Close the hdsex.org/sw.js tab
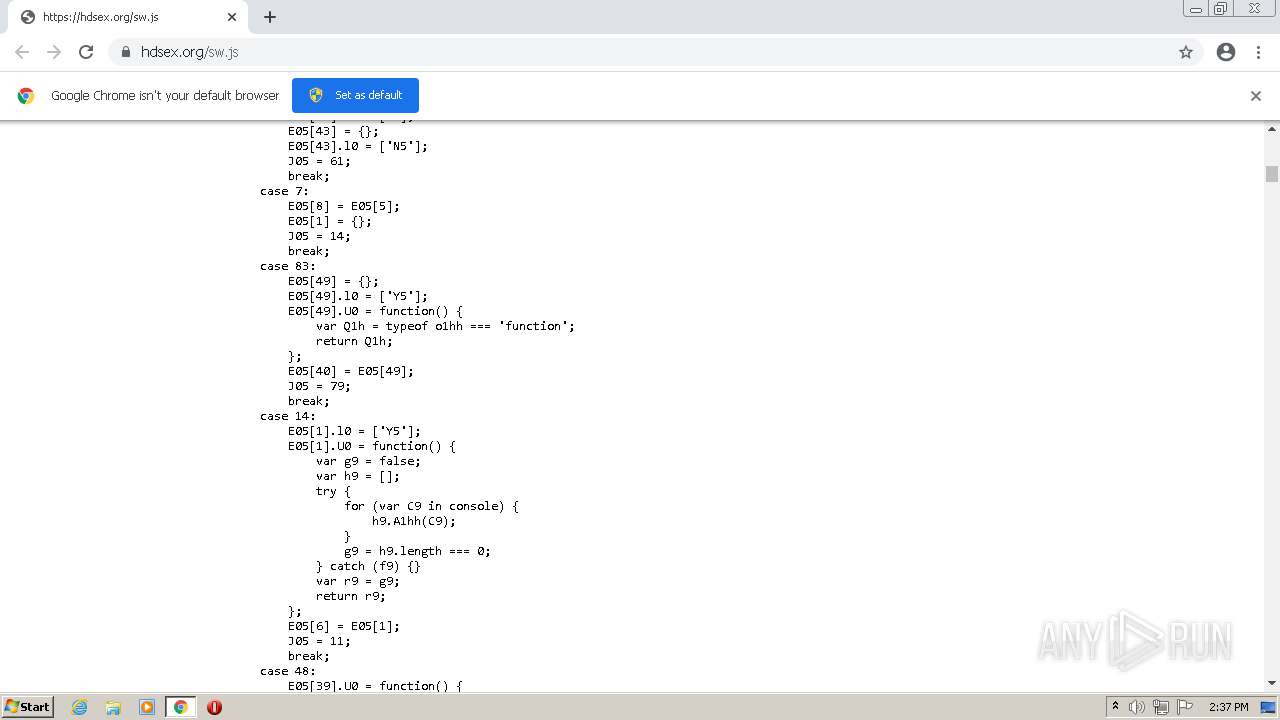The height and width of the screenshot is (720, 1280). coord(232,17)
